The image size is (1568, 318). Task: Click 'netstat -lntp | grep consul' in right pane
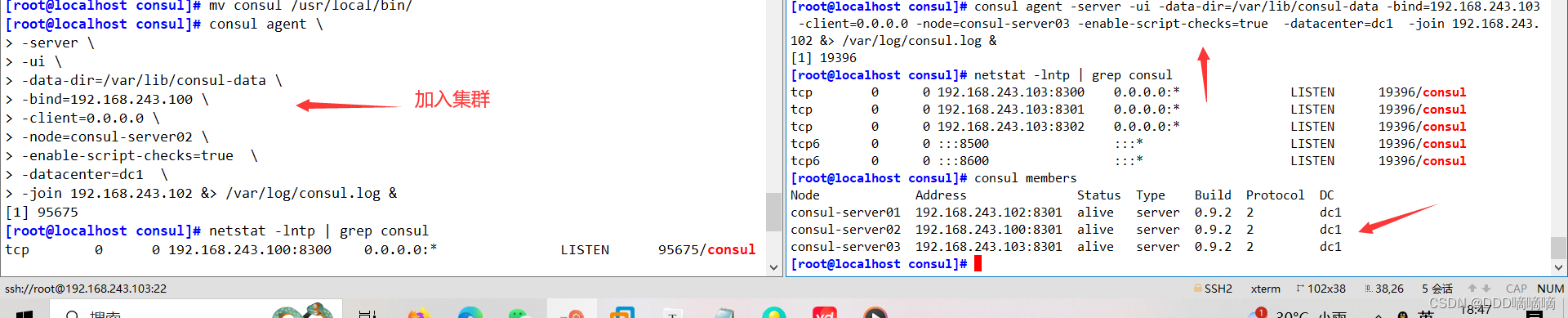coord(1073,75)
